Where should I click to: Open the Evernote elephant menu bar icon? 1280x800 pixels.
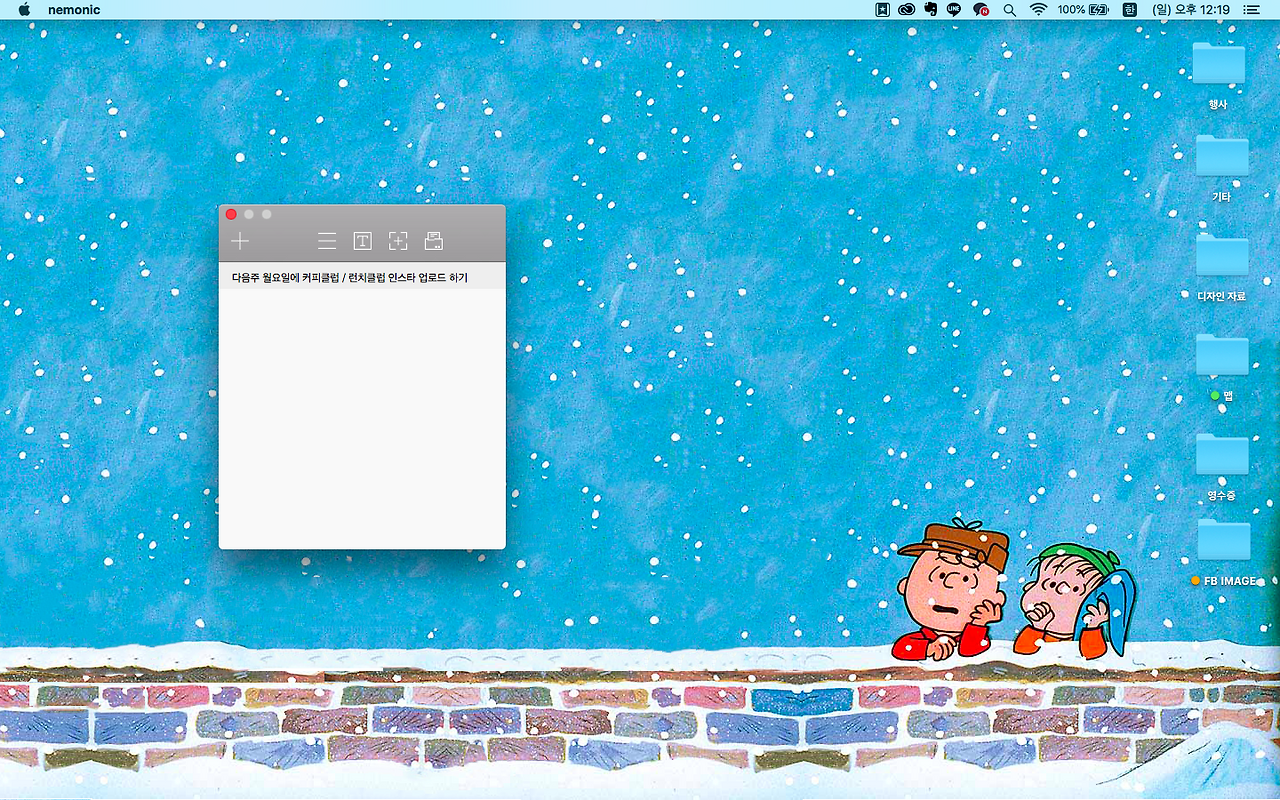931,9
